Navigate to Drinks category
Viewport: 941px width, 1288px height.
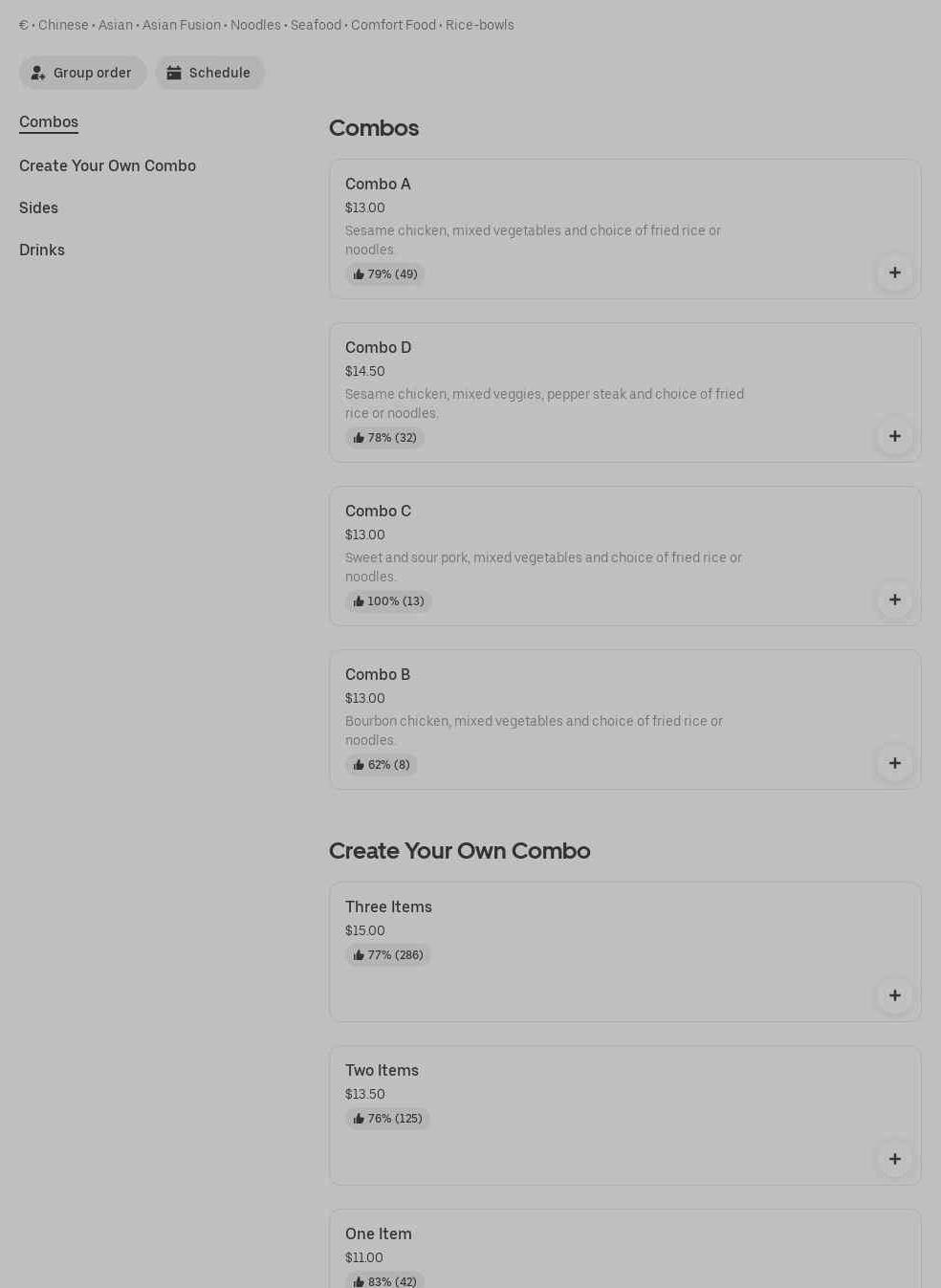42,250
